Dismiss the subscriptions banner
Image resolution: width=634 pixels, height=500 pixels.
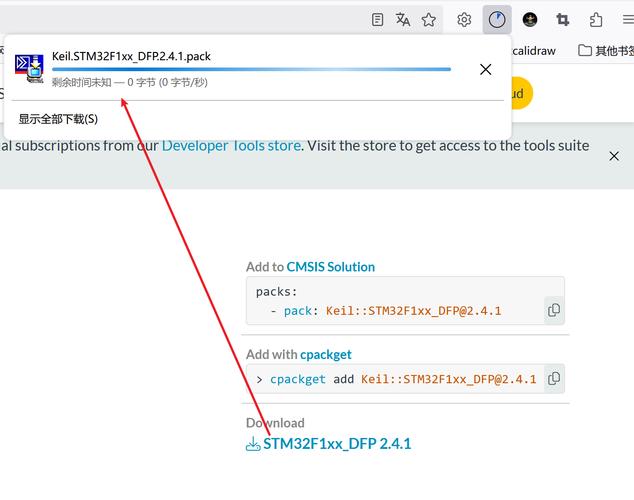pos(614,156)
